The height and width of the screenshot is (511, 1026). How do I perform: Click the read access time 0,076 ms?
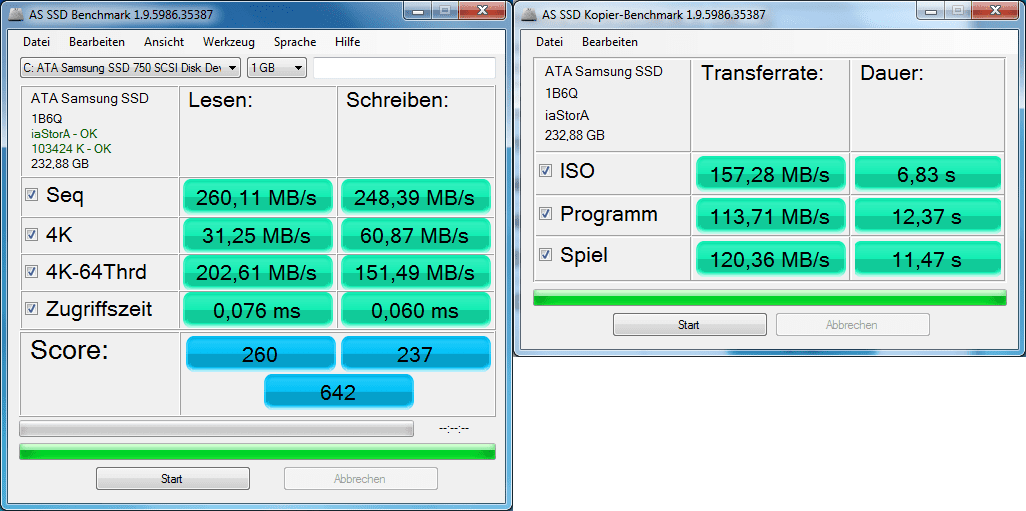[258, 309]
